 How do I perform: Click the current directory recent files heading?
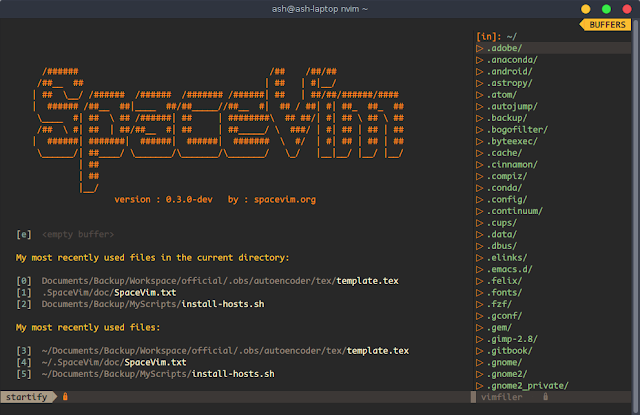[152, 258]
